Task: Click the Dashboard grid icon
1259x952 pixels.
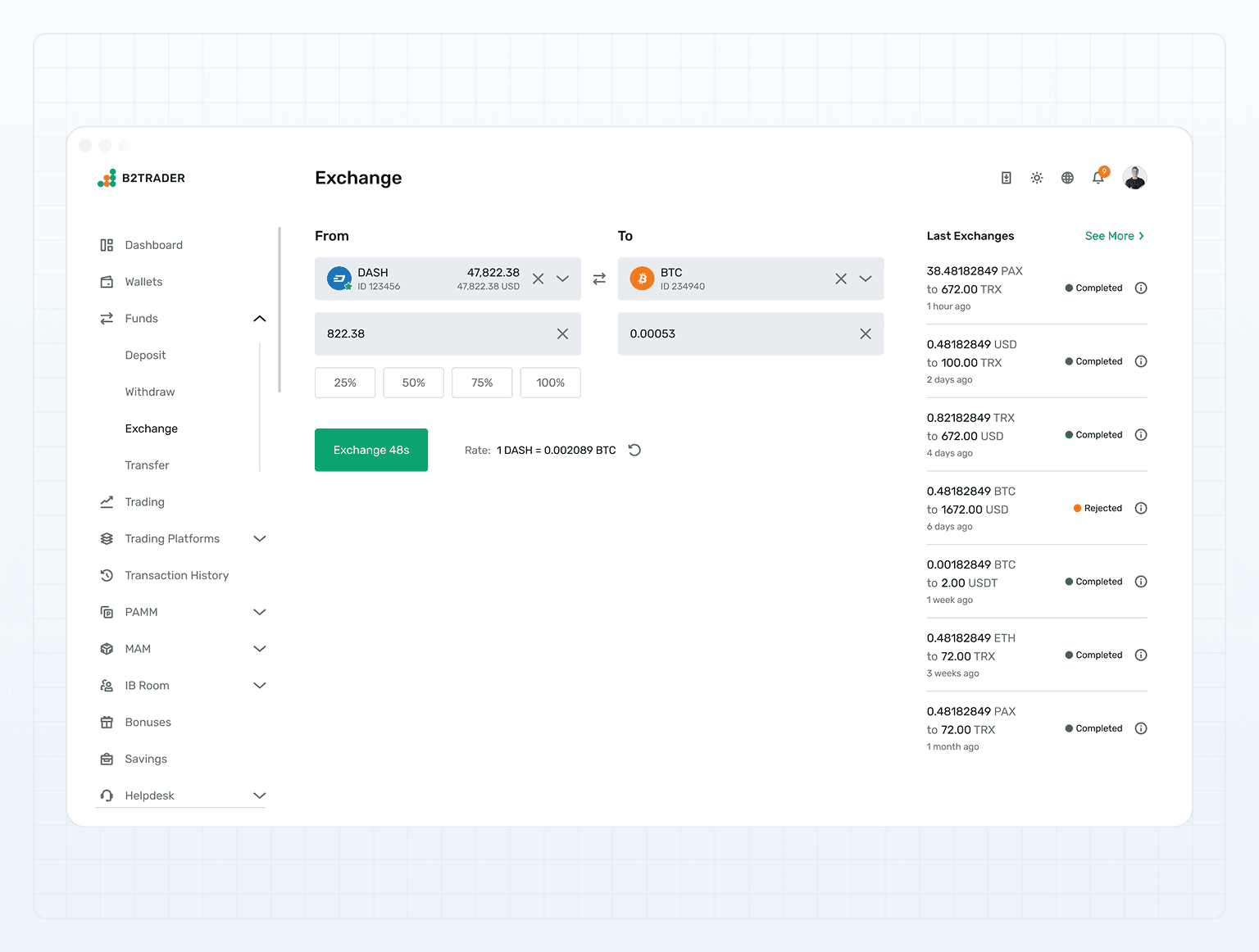Action: pos(107,245)
